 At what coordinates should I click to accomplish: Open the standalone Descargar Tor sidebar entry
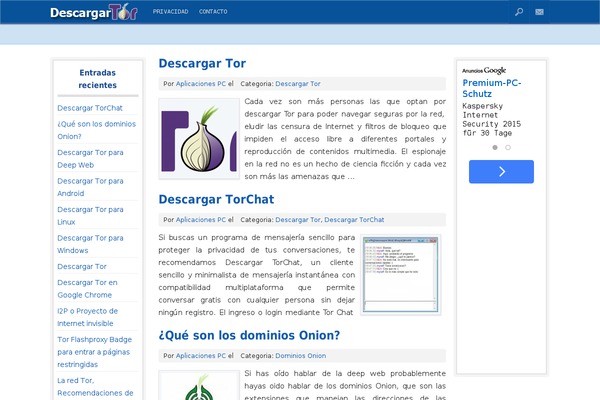click(x=82, y=266)
